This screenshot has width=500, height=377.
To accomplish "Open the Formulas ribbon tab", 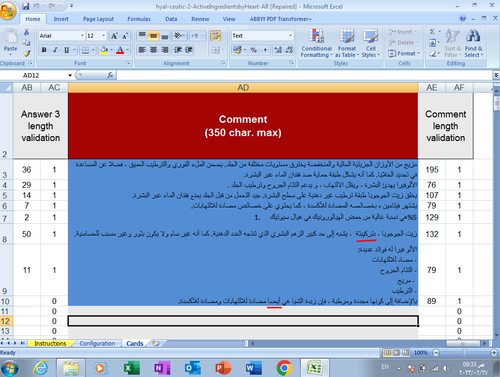I will click(139, 19).
